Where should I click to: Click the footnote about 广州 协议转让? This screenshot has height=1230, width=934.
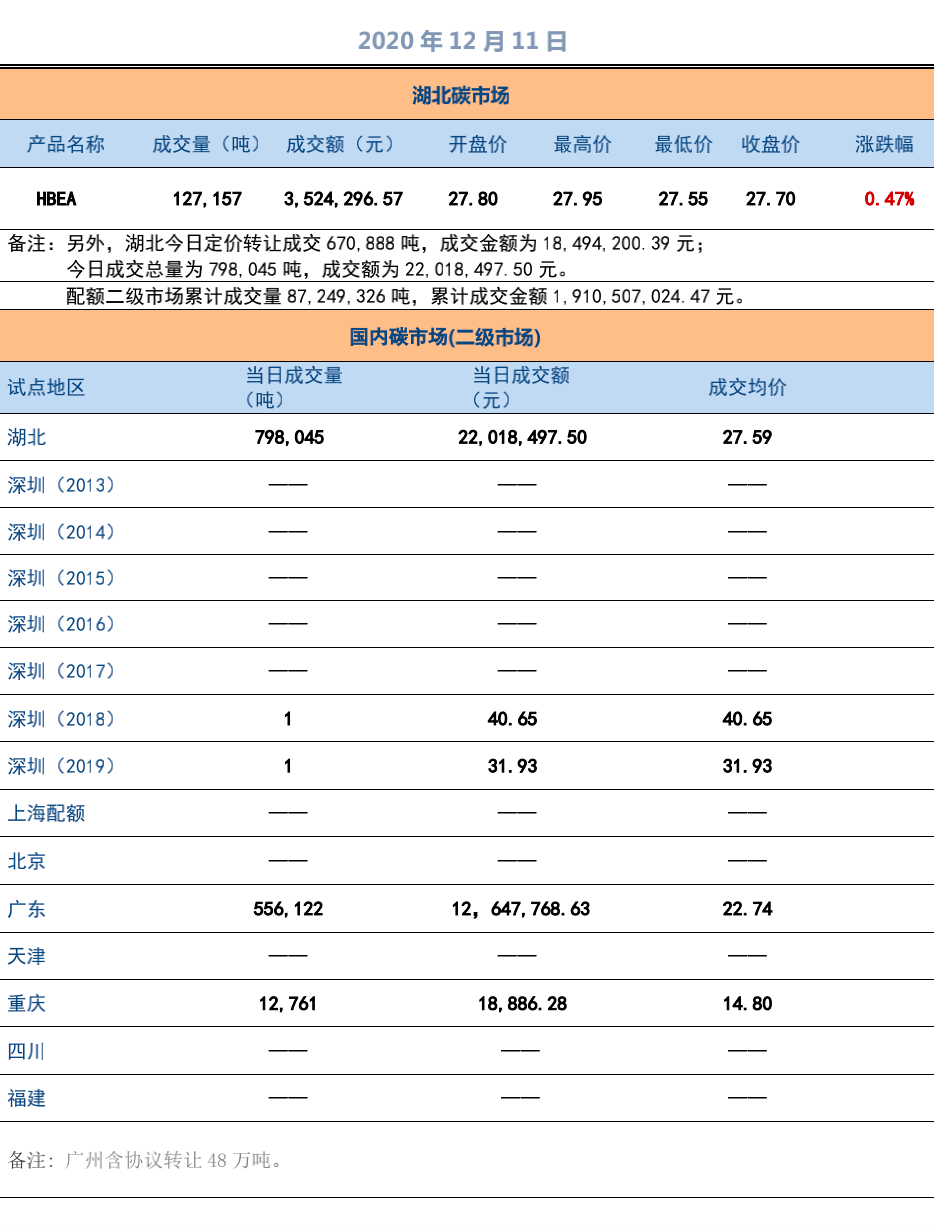(x=146, y=1160)
